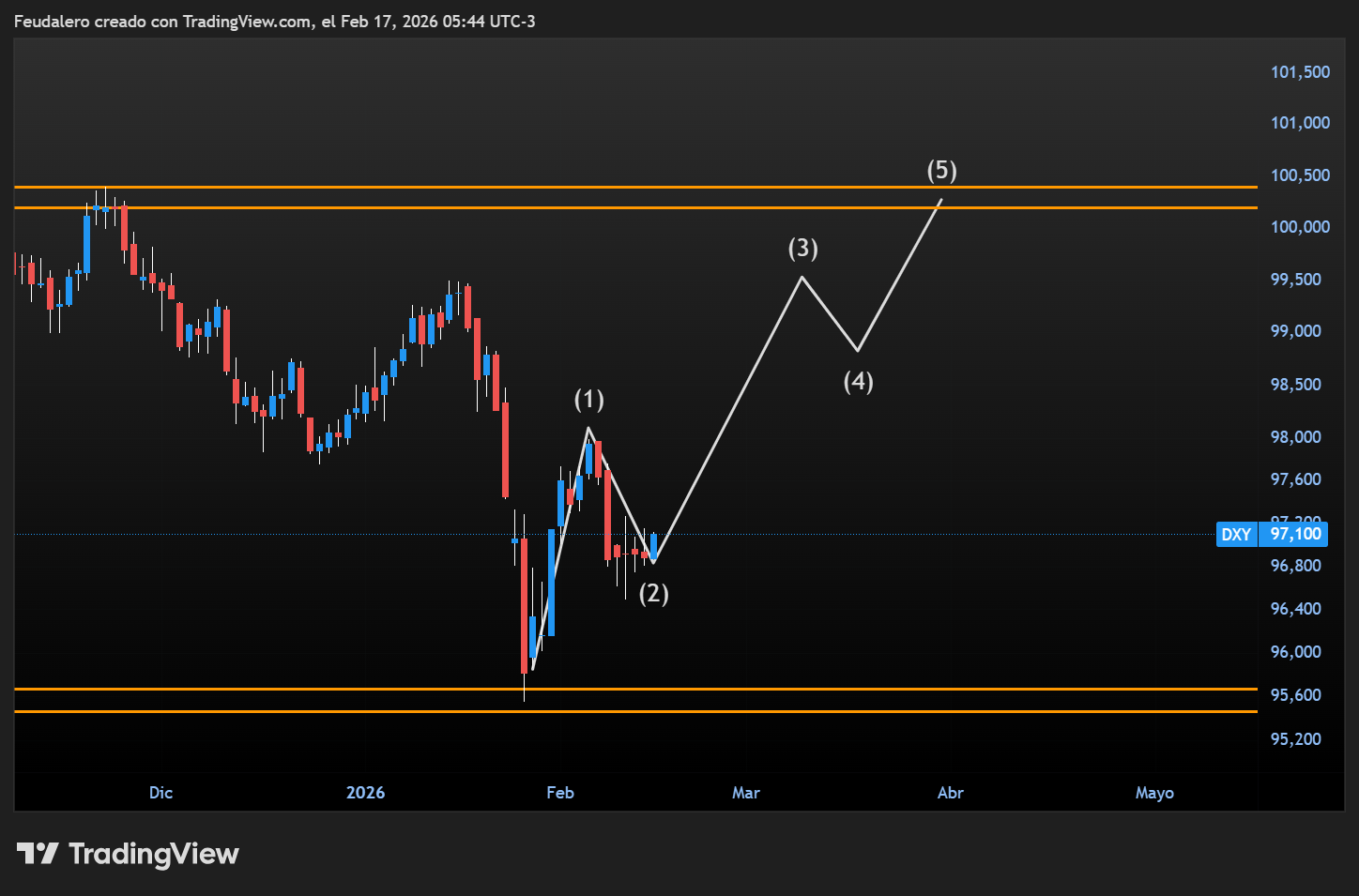The image size is (1359, 896).
Task: Click the 99,500 price axis label
Action: pos(1295,280)
